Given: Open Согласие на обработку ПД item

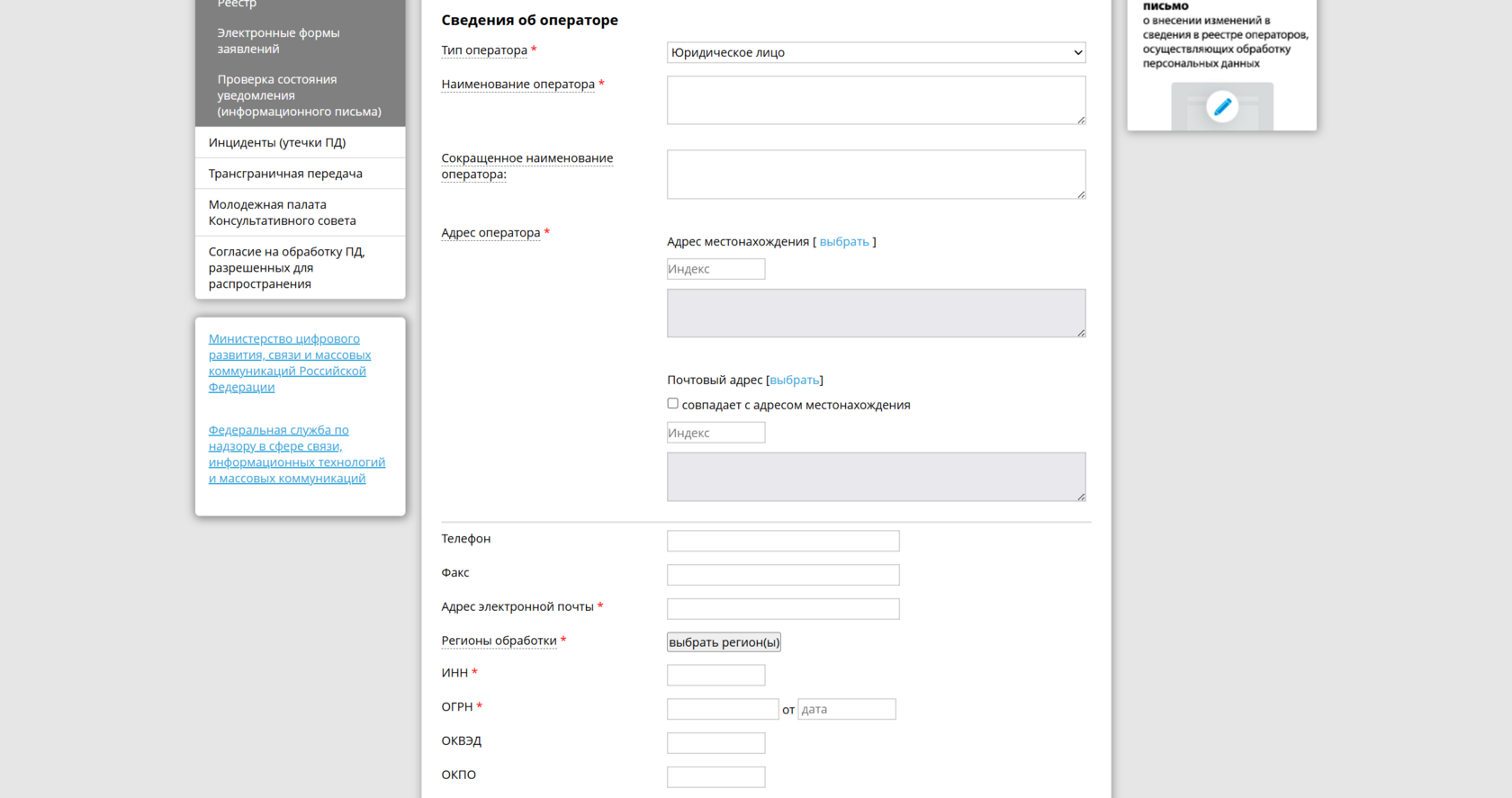Looking at the screenshot, I should 300,267.
